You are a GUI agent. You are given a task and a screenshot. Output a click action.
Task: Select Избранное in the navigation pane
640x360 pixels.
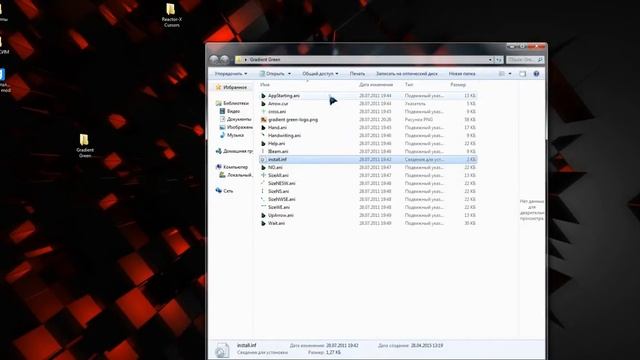point(231,87)
